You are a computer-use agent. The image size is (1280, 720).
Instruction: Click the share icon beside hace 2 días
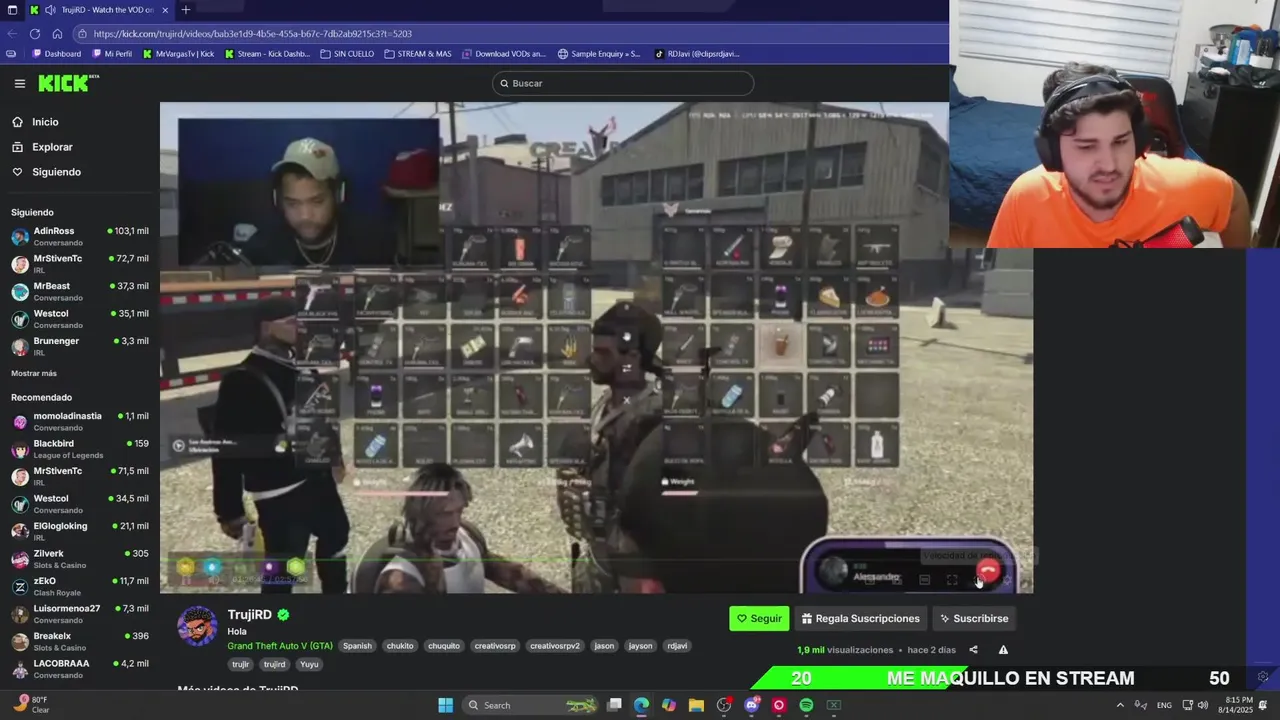point(973,650)
